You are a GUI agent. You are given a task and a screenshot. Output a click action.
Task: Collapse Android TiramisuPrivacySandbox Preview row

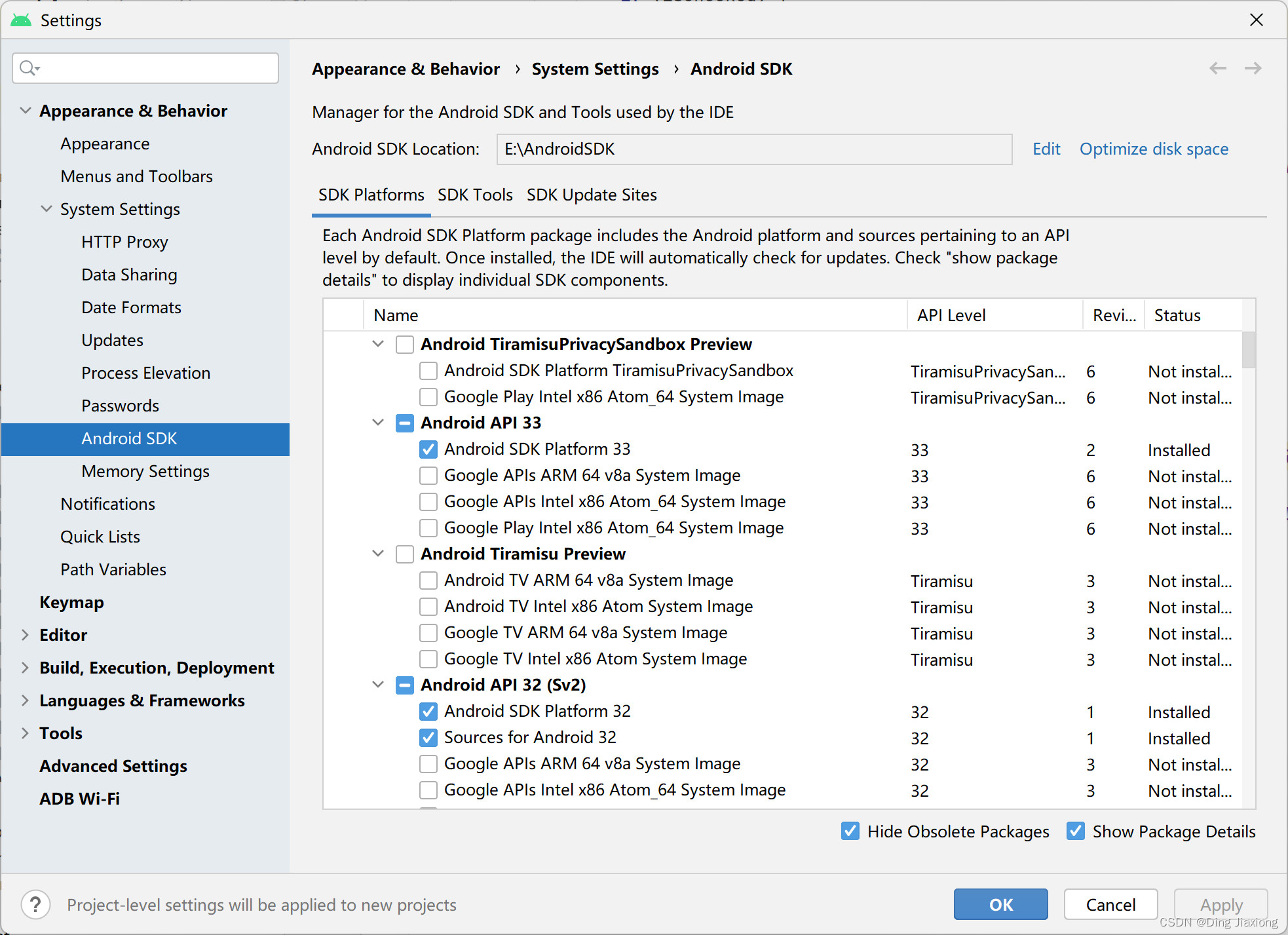pyautogui.click(x=378, y=344)
